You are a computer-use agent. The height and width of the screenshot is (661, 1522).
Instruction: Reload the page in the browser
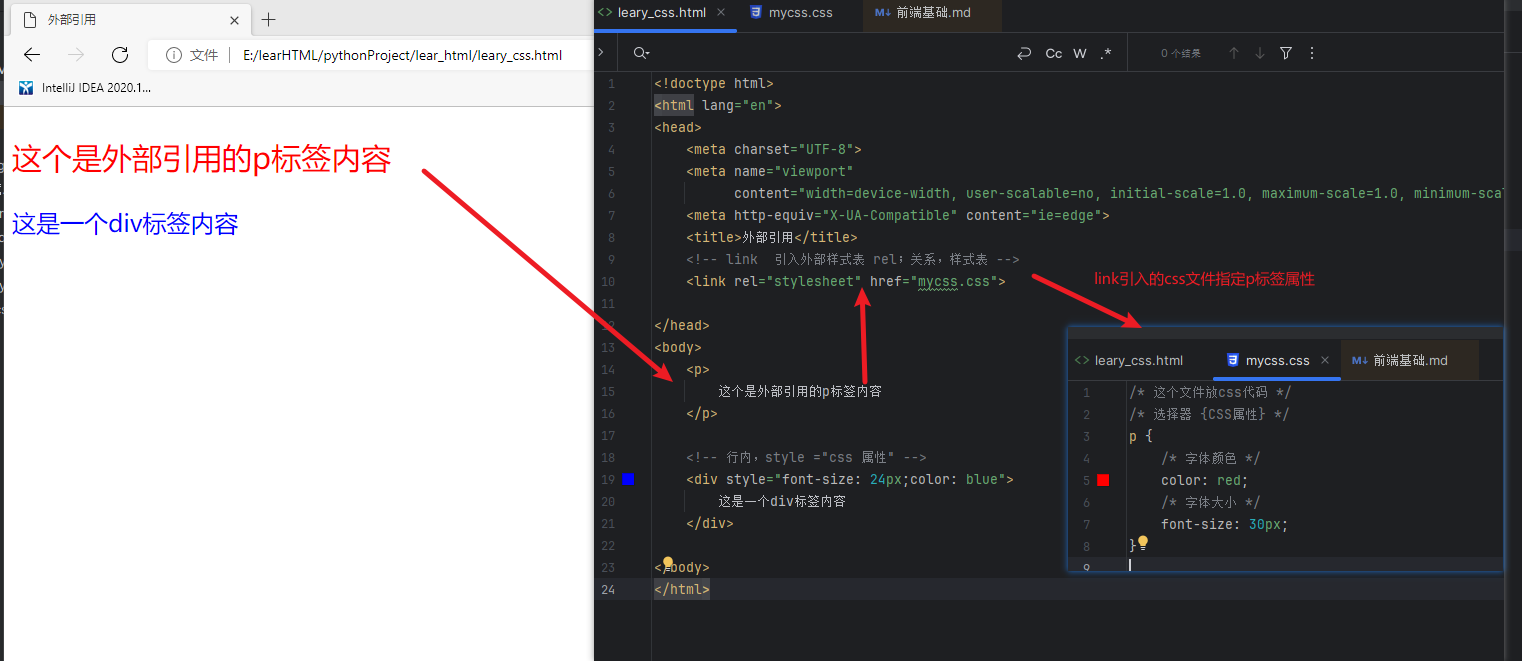pyautogui.click(x=120, y=55)
